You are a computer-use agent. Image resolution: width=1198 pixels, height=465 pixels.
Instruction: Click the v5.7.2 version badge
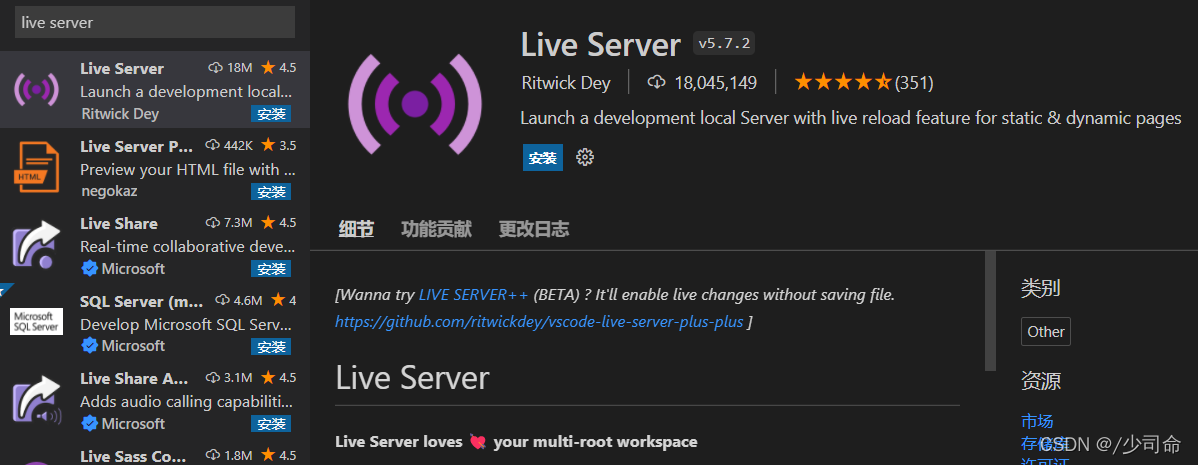pos(724,44)
